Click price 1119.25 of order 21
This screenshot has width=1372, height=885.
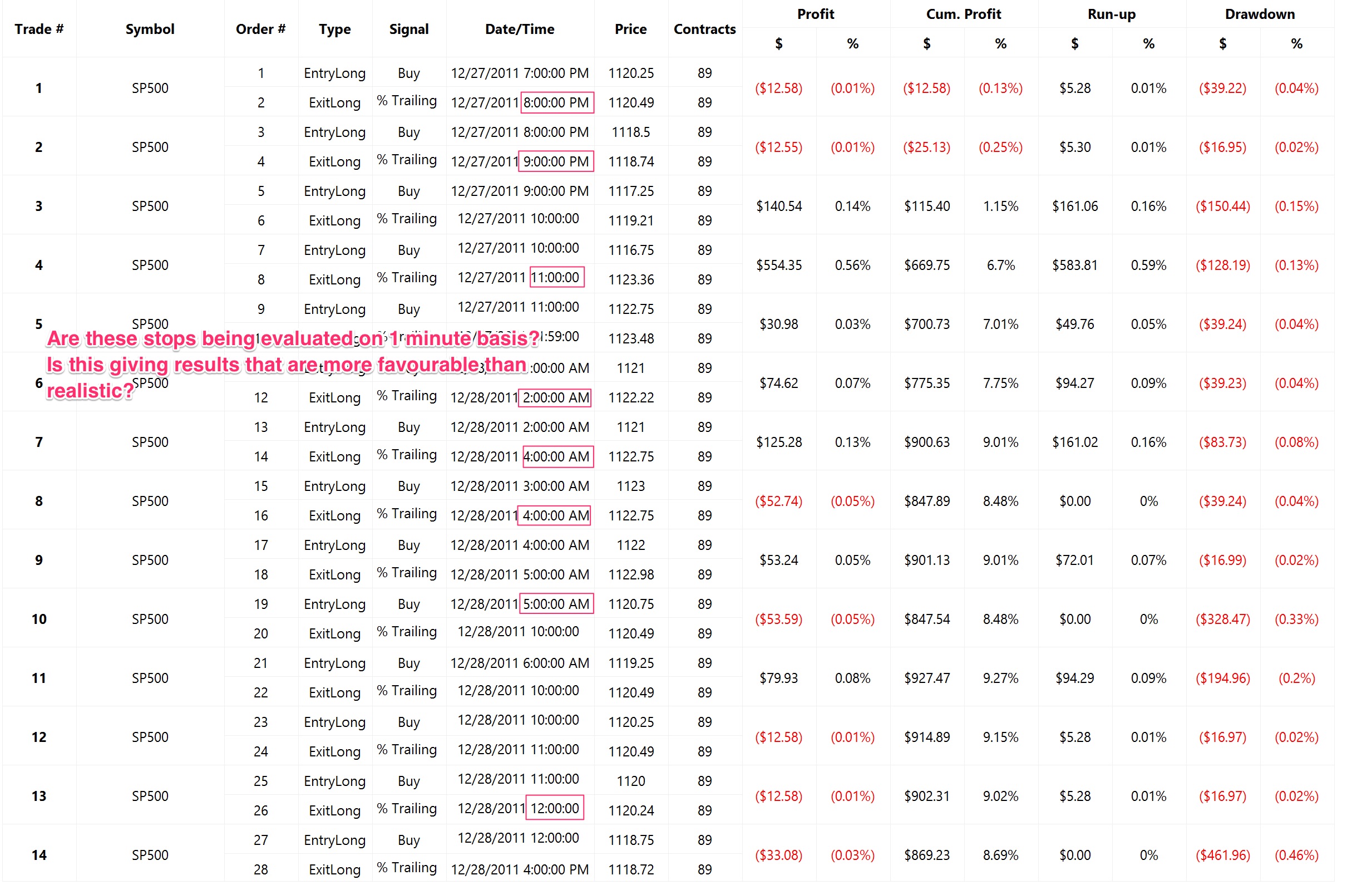coord(631,663)
